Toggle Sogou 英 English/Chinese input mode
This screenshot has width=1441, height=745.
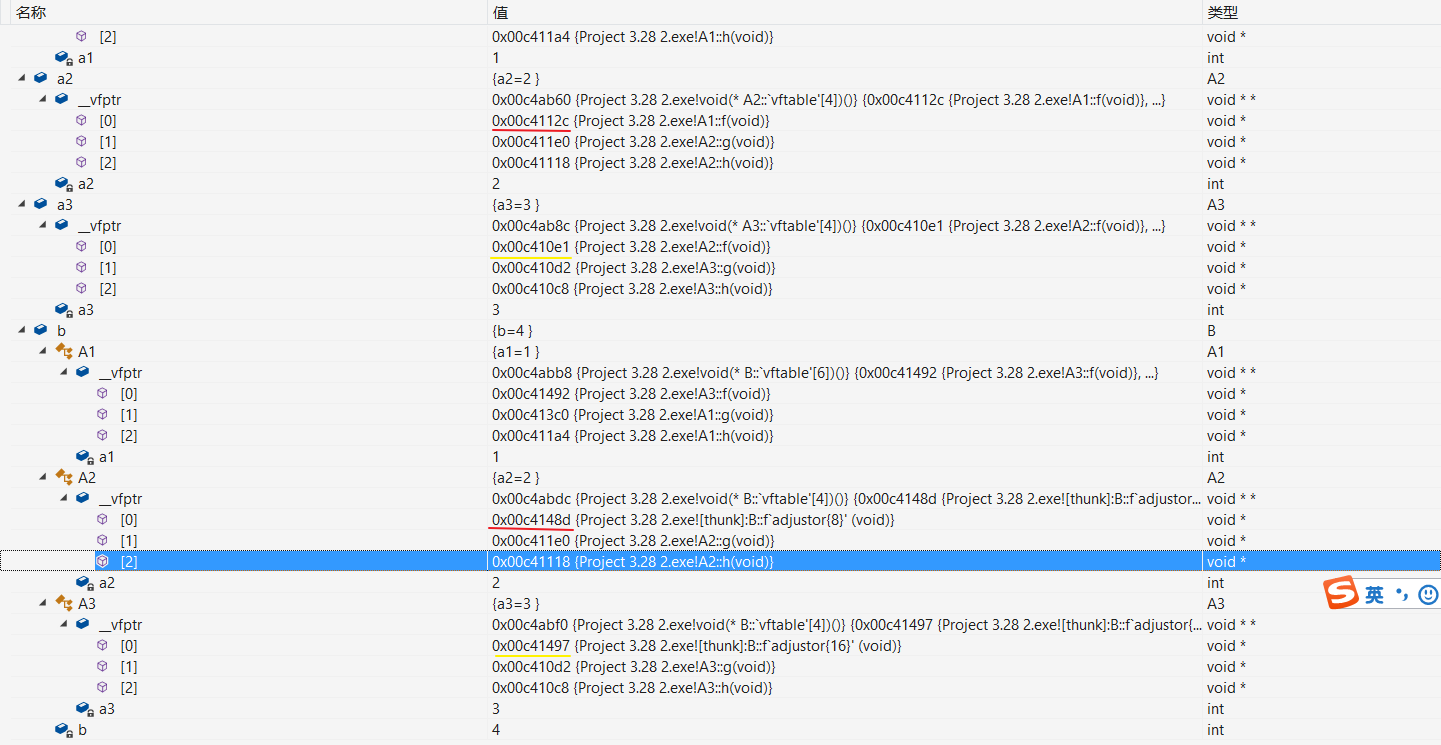(1375, 594)
